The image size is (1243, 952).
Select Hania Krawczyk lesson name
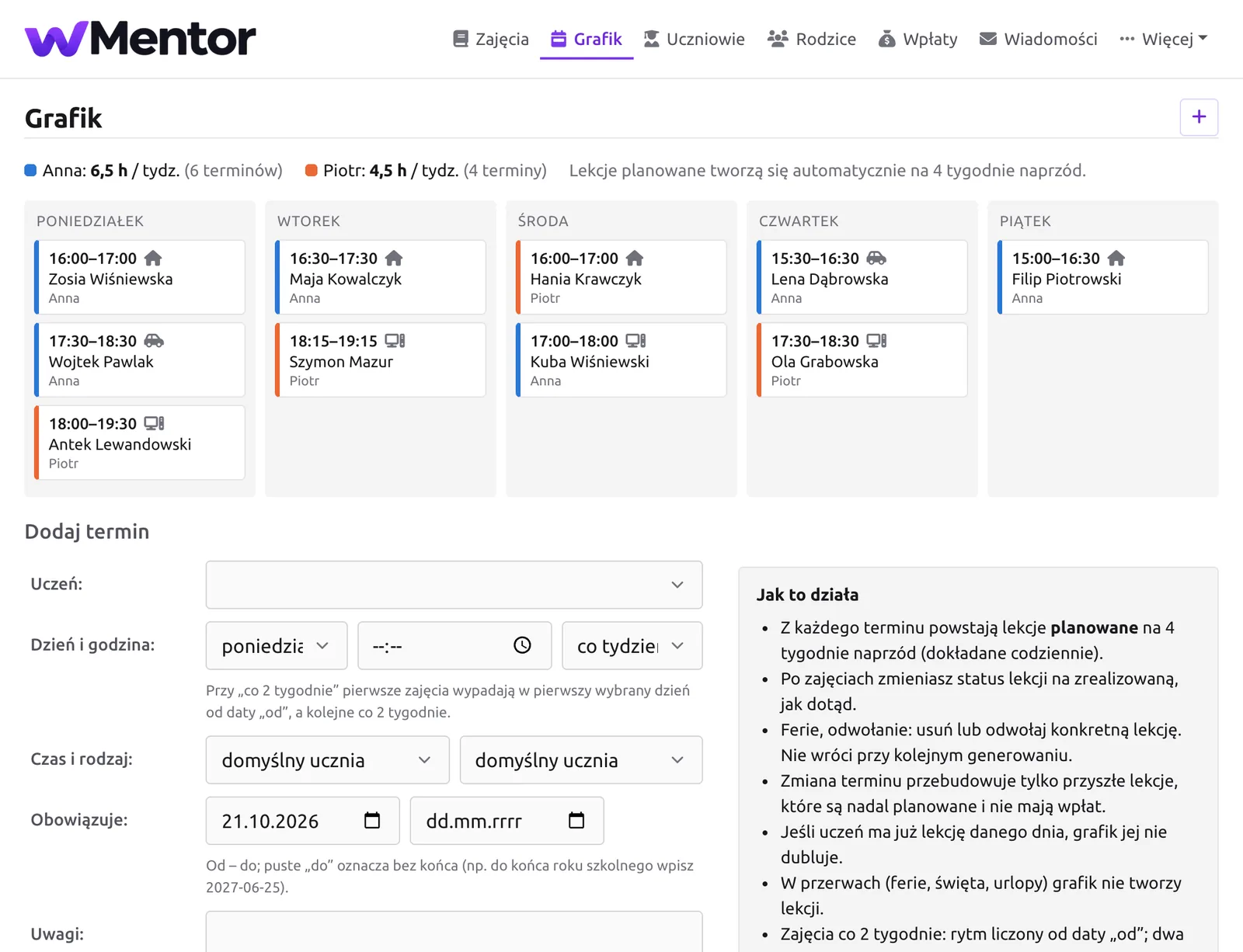click(x=586, y=279)
